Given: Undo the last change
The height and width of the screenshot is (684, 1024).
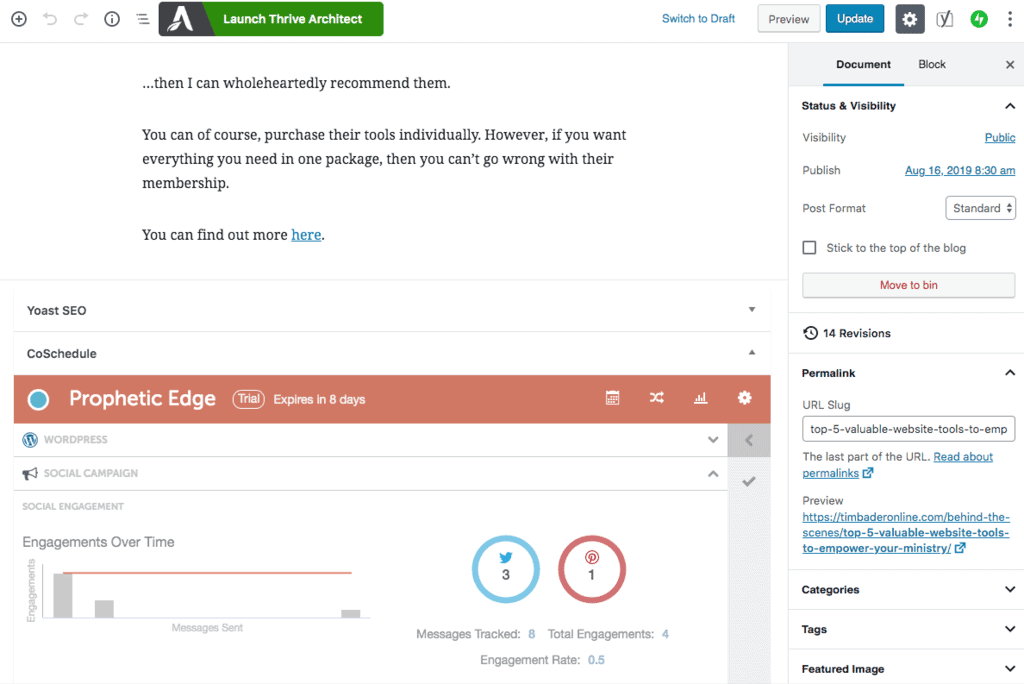Looking at the screenshot, I should (x=50, y=19).
